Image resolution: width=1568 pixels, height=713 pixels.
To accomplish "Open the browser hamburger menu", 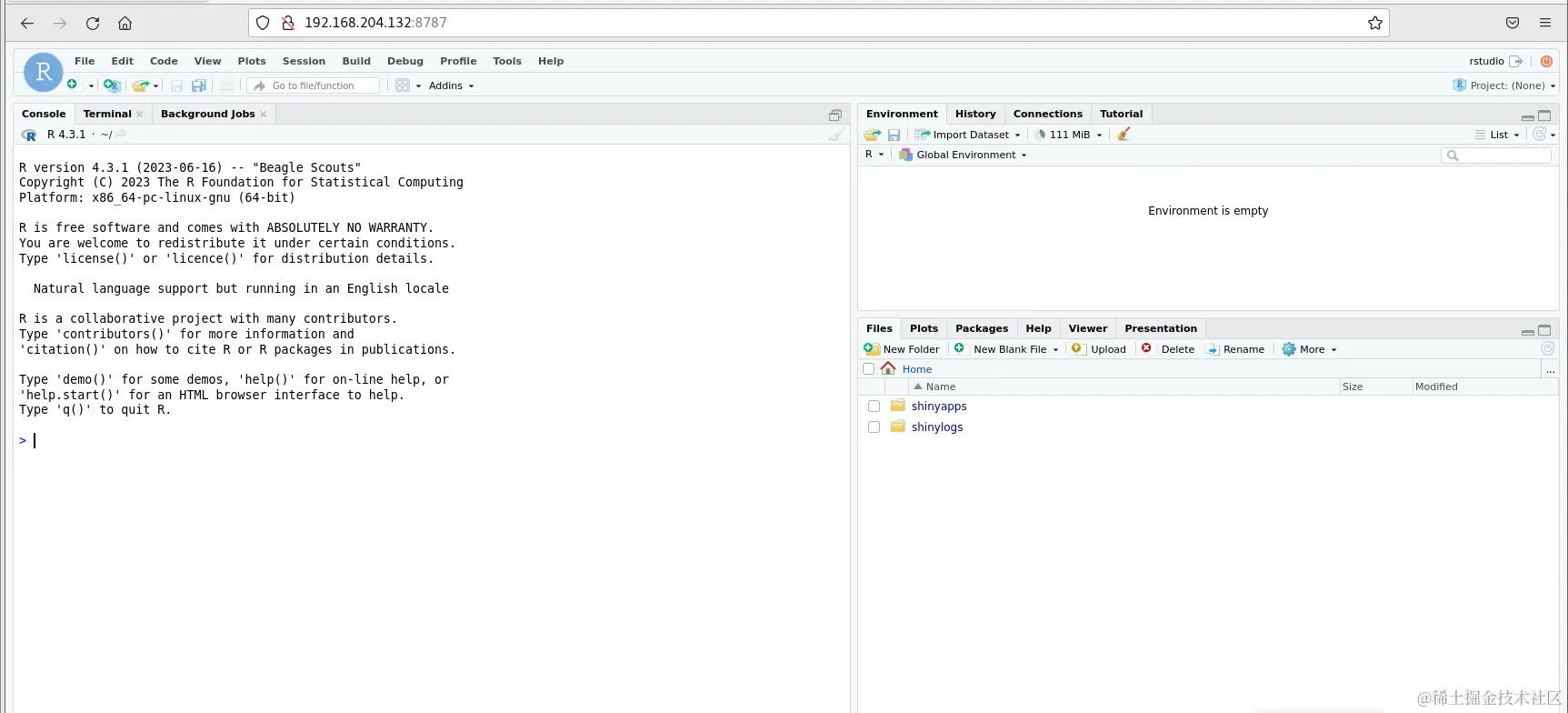I will click(x=1545, y=23).
